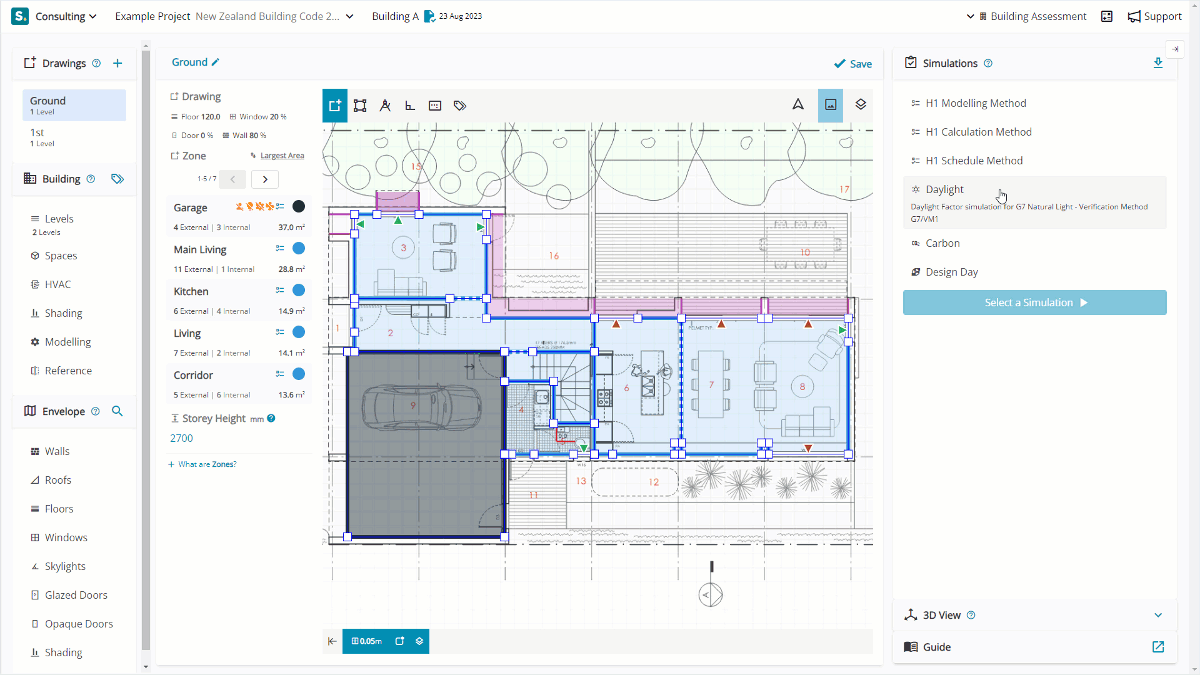Screen dimensions: 1200x675
Task: Select the Daylight simulation
Action: (1034, 202)
